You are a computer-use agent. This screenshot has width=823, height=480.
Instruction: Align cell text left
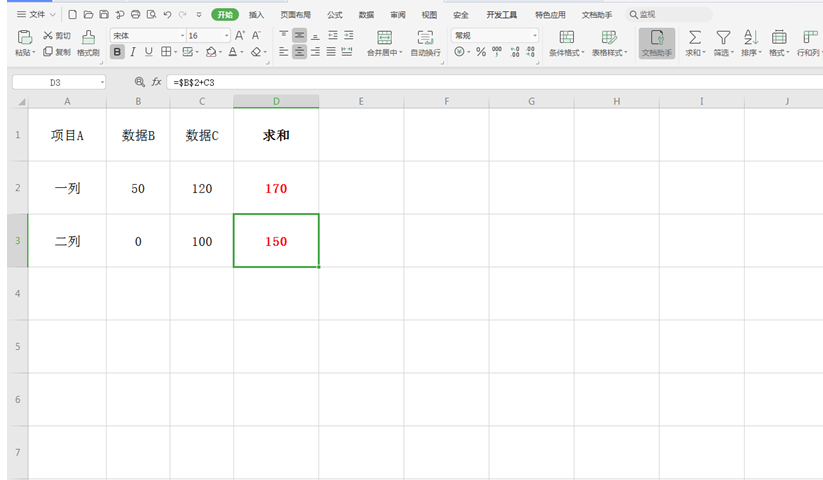(x=283, y=51)
